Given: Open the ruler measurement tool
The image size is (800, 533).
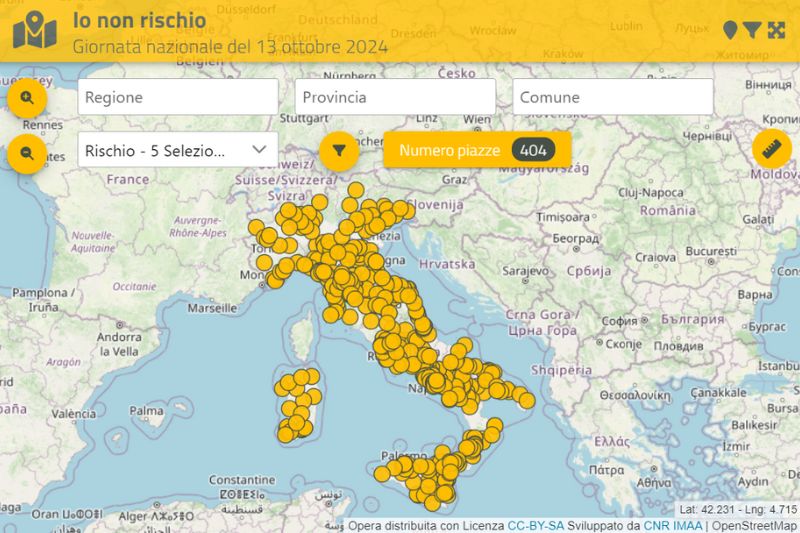Looking at the screenshot, I should click(771, 149).
